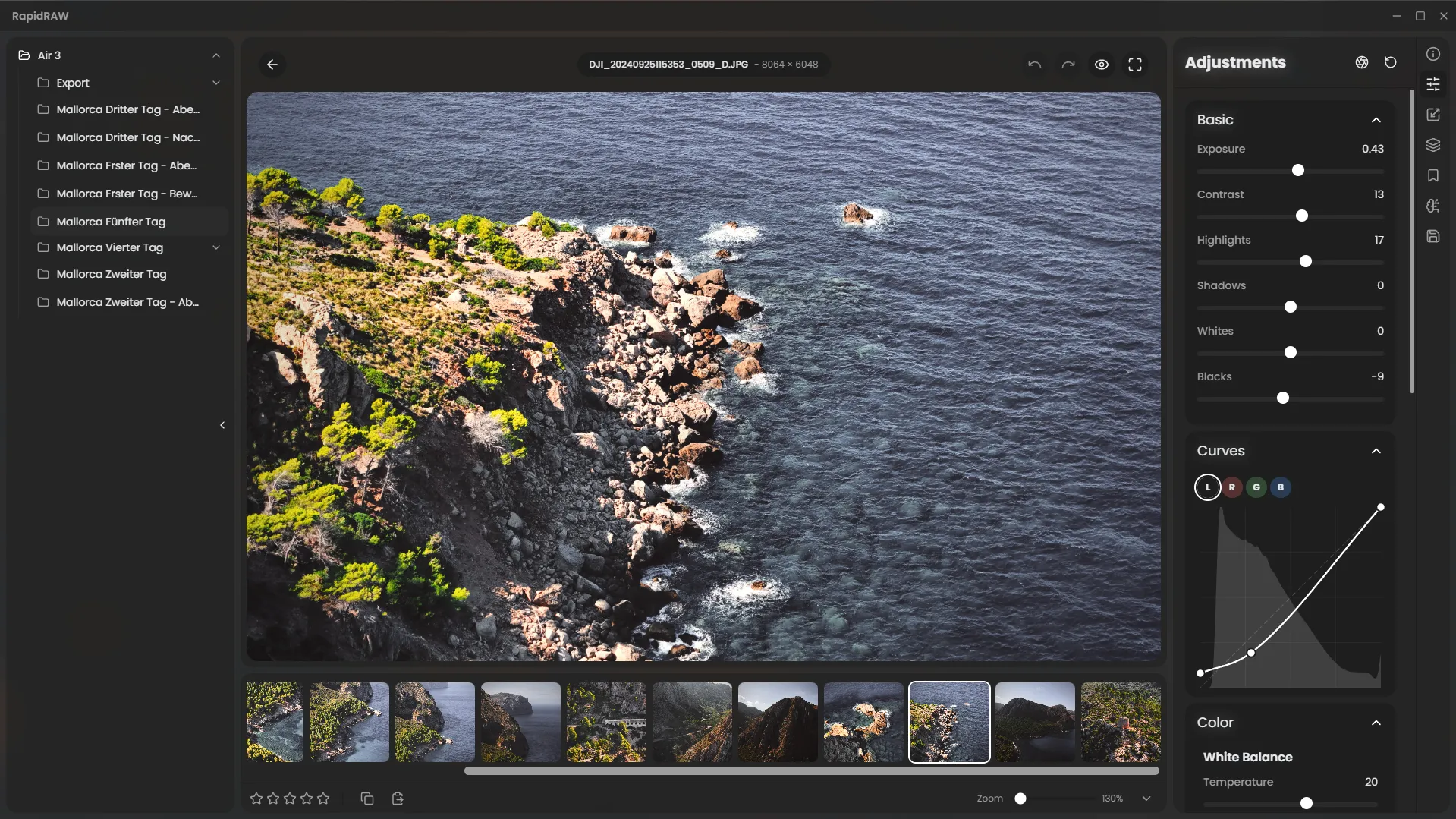Open the Mallorca Zweiter Tag folder

tap(111, 274)
